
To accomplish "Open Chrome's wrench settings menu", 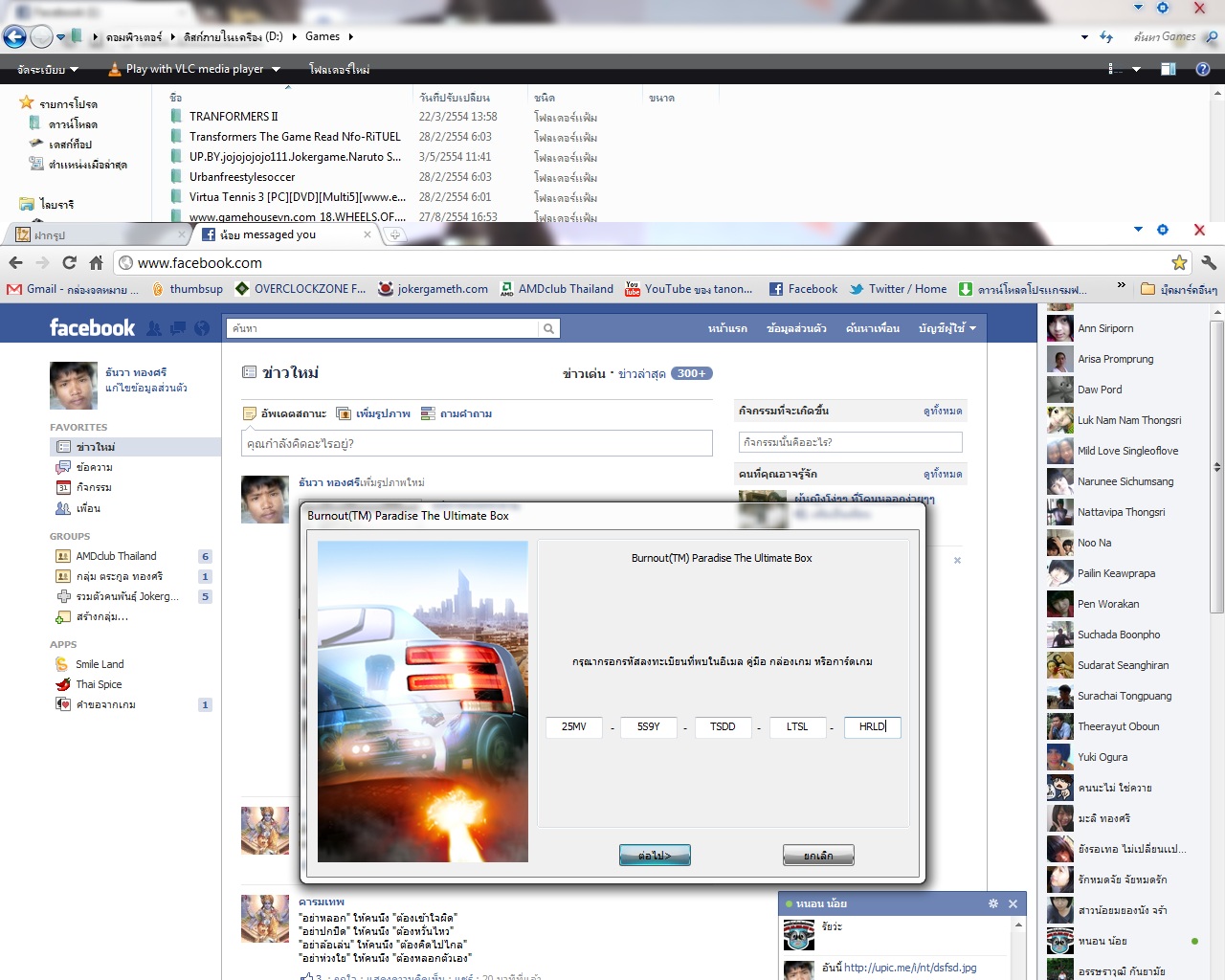I will pos(1208,262).
